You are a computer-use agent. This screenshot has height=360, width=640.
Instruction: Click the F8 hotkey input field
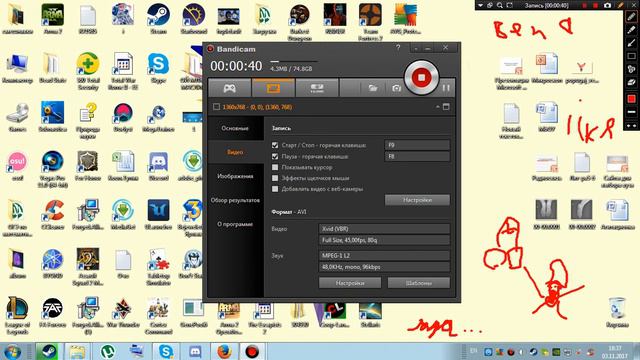coord(417,156)
